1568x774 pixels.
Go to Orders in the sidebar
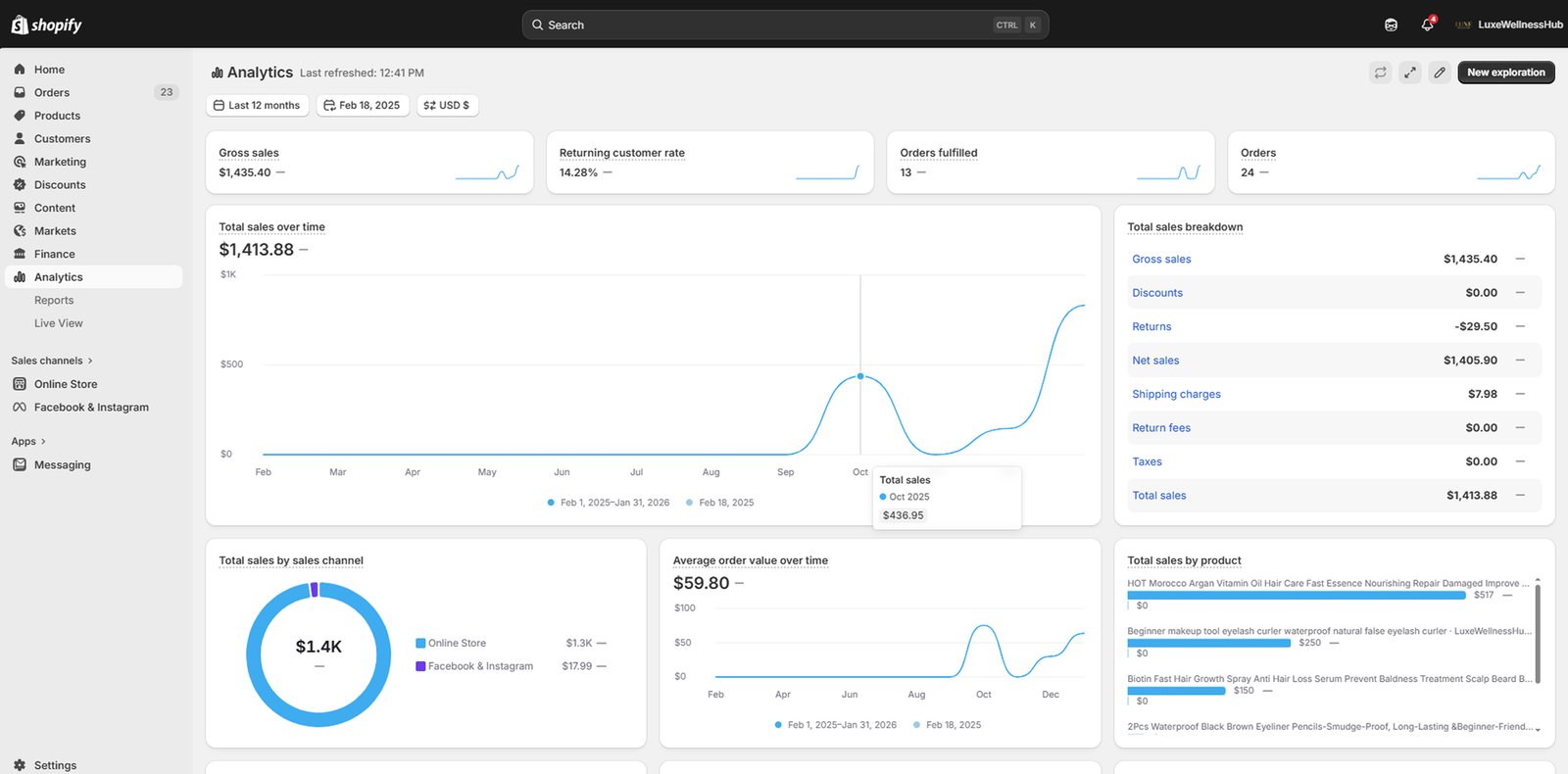coord(51,92)
